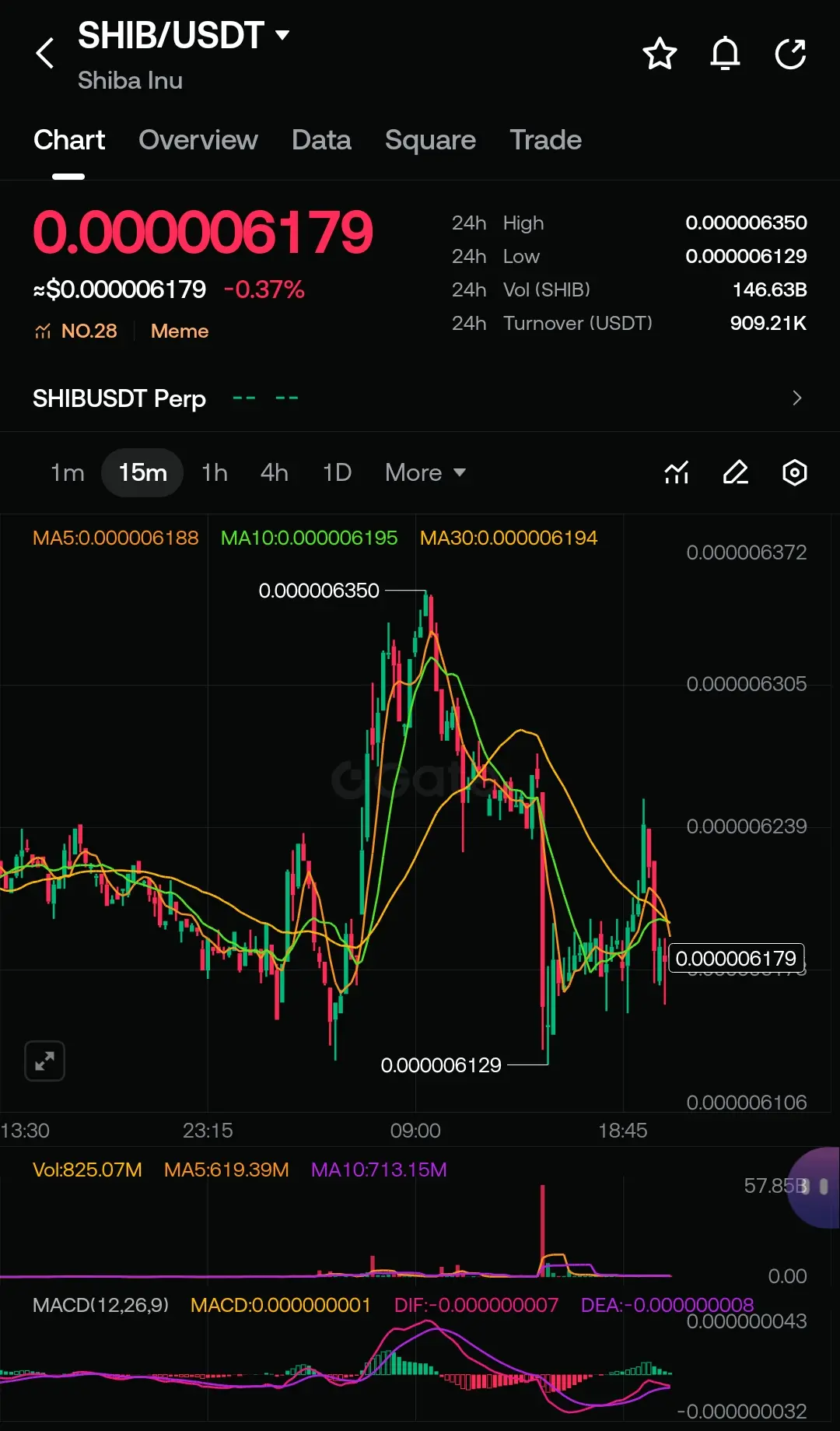Tap the 18:45 time axis label
The height and width of the screenshot is (1431, 840).
click(x=622, y=1130)
